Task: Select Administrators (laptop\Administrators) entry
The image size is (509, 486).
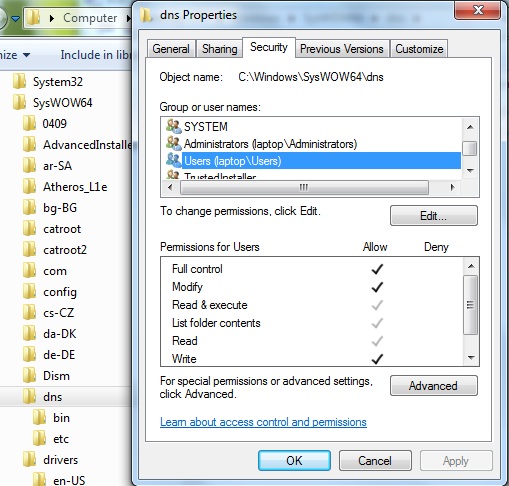Action: pyautogui.click(x=270, y=144)
